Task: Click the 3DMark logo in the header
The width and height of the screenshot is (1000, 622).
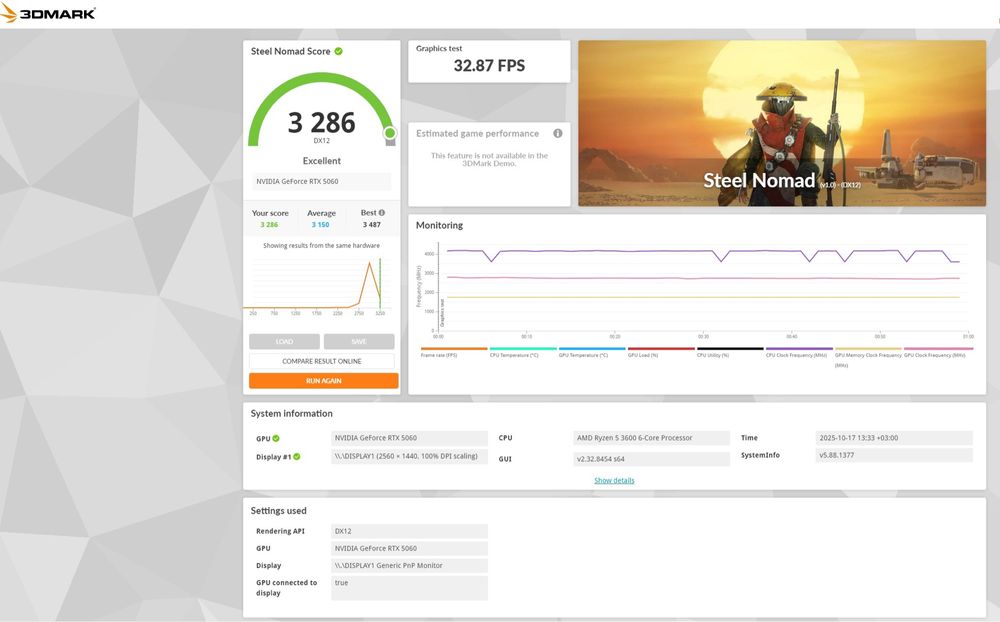Action: [x=48, y=13]
